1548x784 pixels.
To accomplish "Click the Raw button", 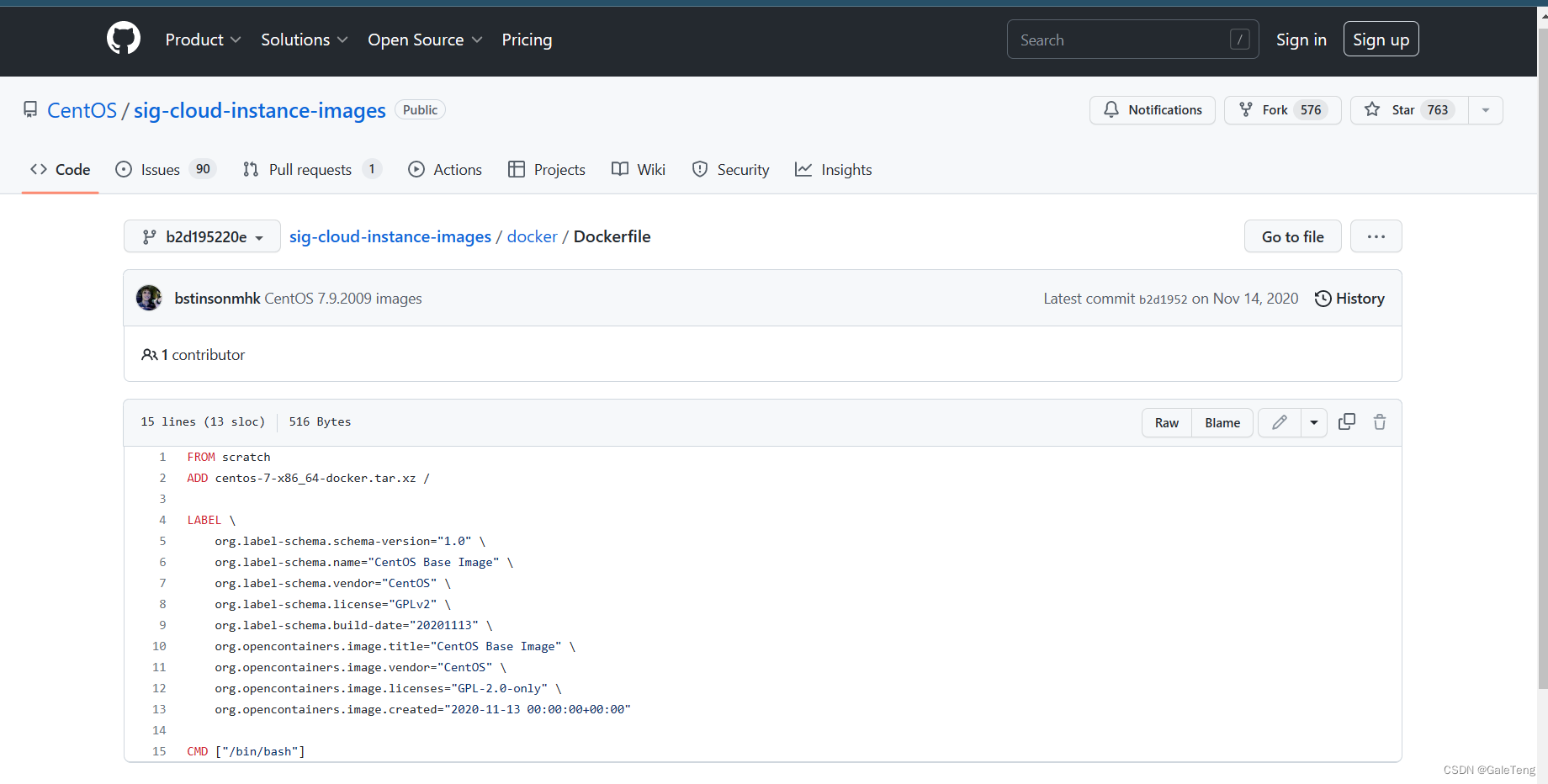I will tap(1167, 422).
